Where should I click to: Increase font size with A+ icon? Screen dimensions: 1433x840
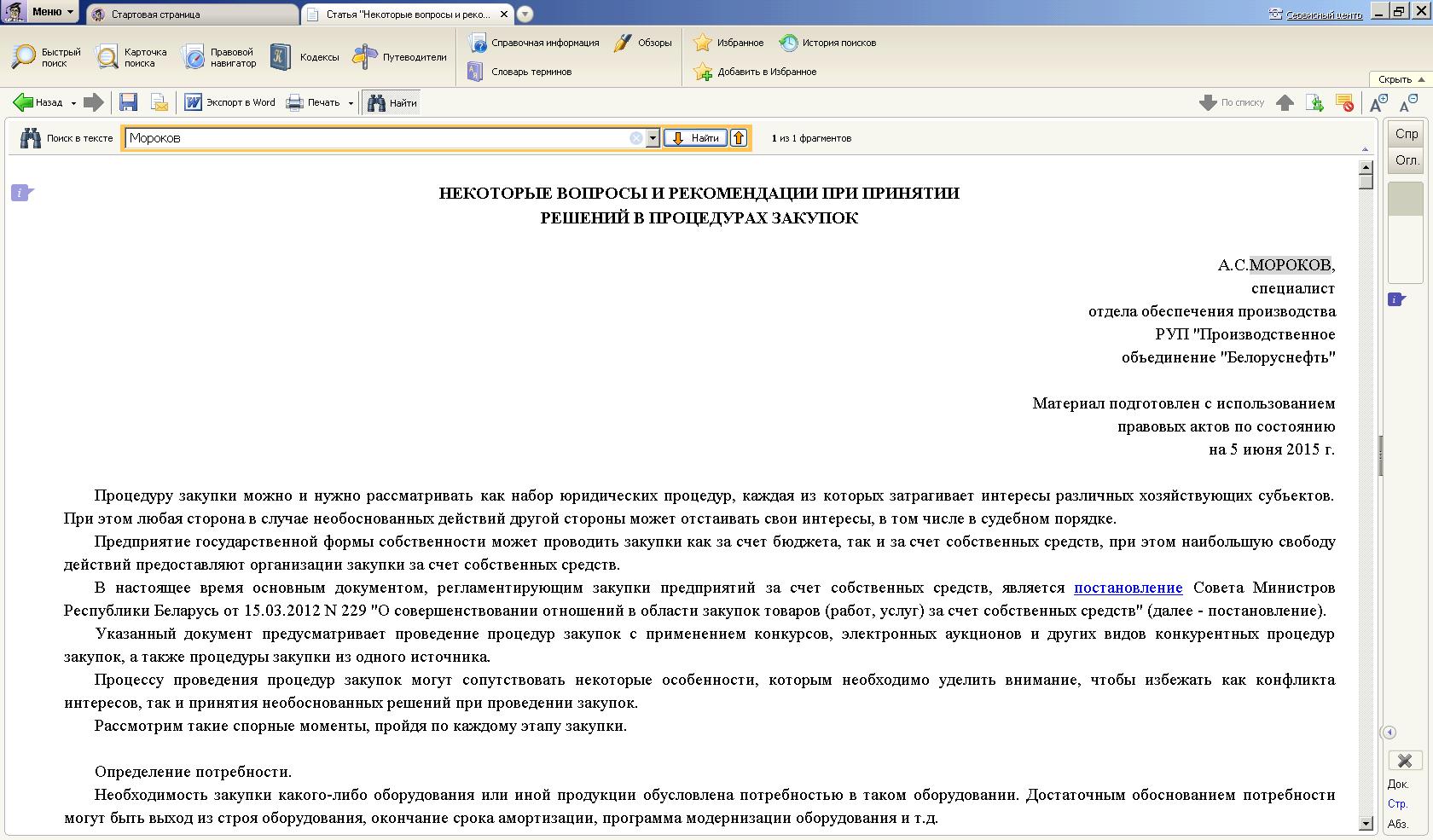point(1378,104)
